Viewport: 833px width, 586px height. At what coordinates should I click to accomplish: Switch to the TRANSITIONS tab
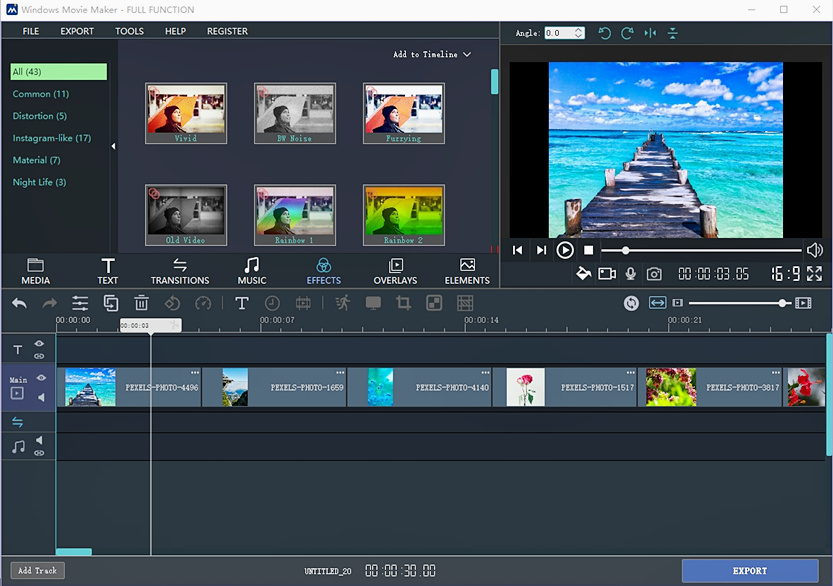click(x=180, y=271)
